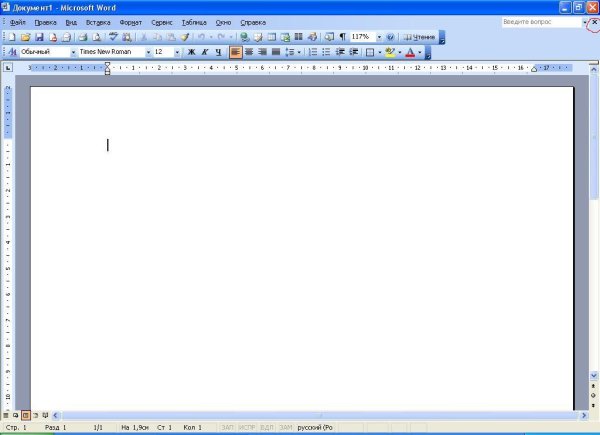Click the Columns icon
Screen dimensions: 600x435
[298, 37]
